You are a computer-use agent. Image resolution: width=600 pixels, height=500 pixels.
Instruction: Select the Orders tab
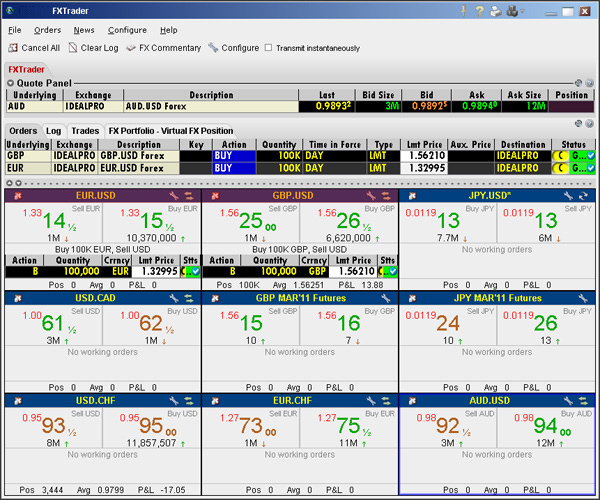click(x=23, y=131)
